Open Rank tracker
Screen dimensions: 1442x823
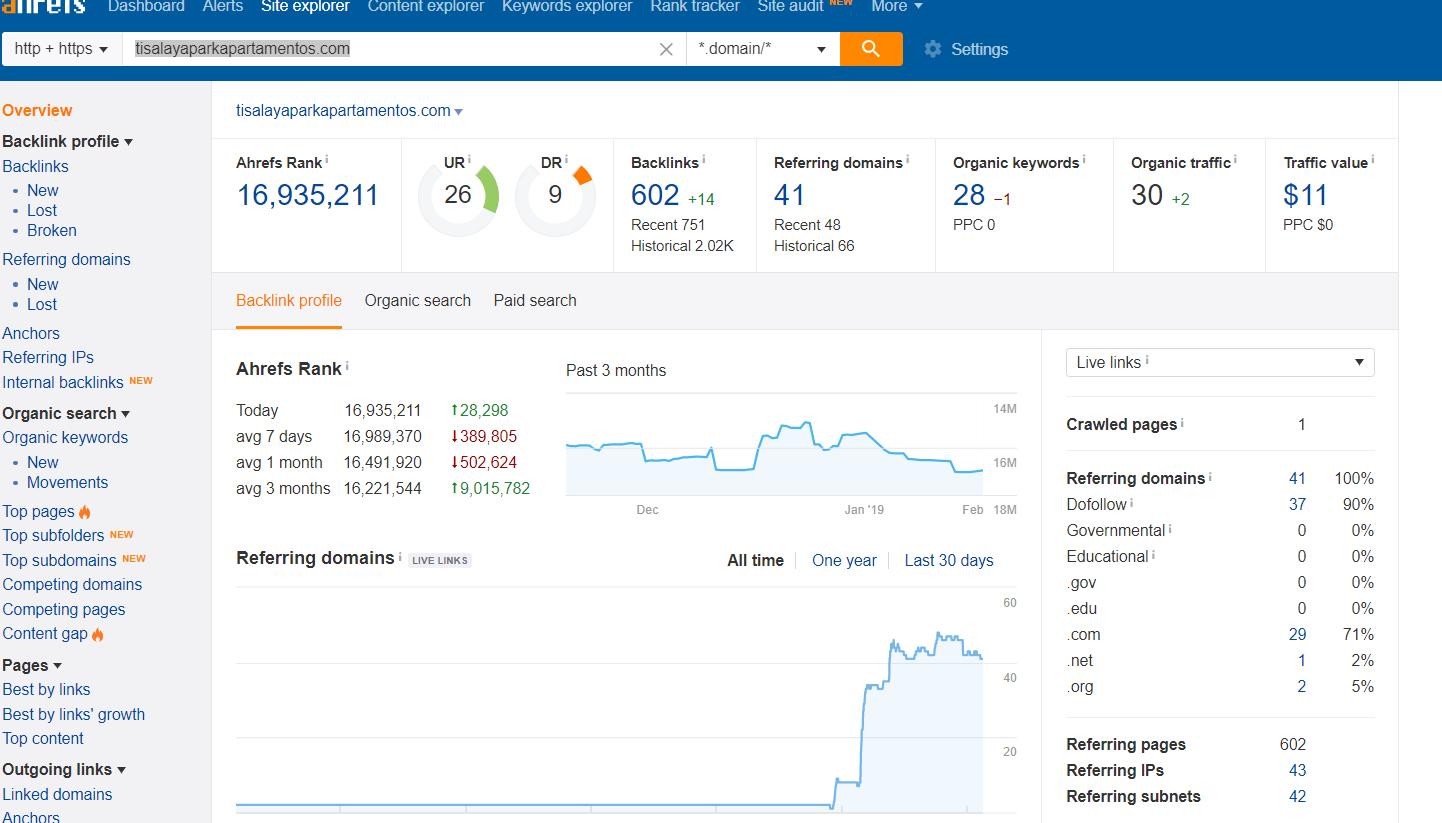pos(695,6)
